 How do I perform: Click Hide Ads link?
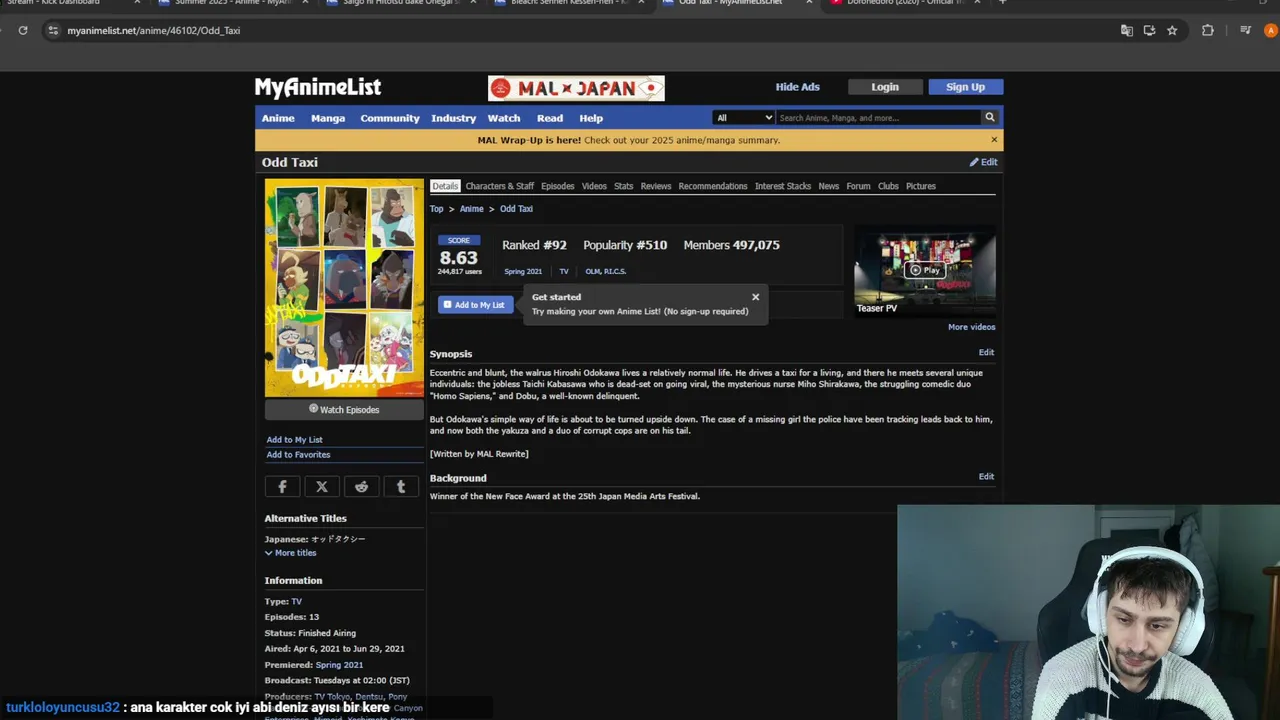pos(798,87)
